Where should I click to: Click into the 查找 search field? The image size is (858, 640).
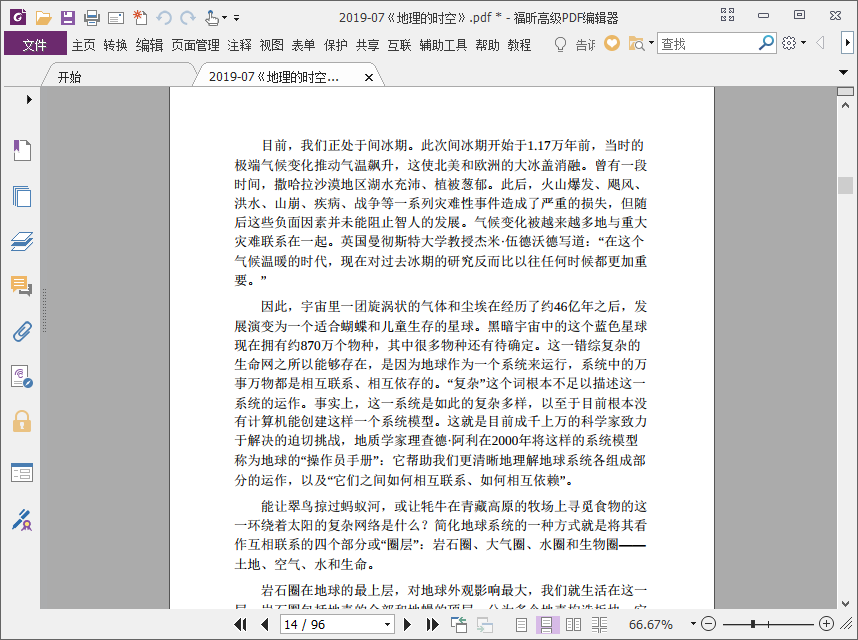pos(708,44)
